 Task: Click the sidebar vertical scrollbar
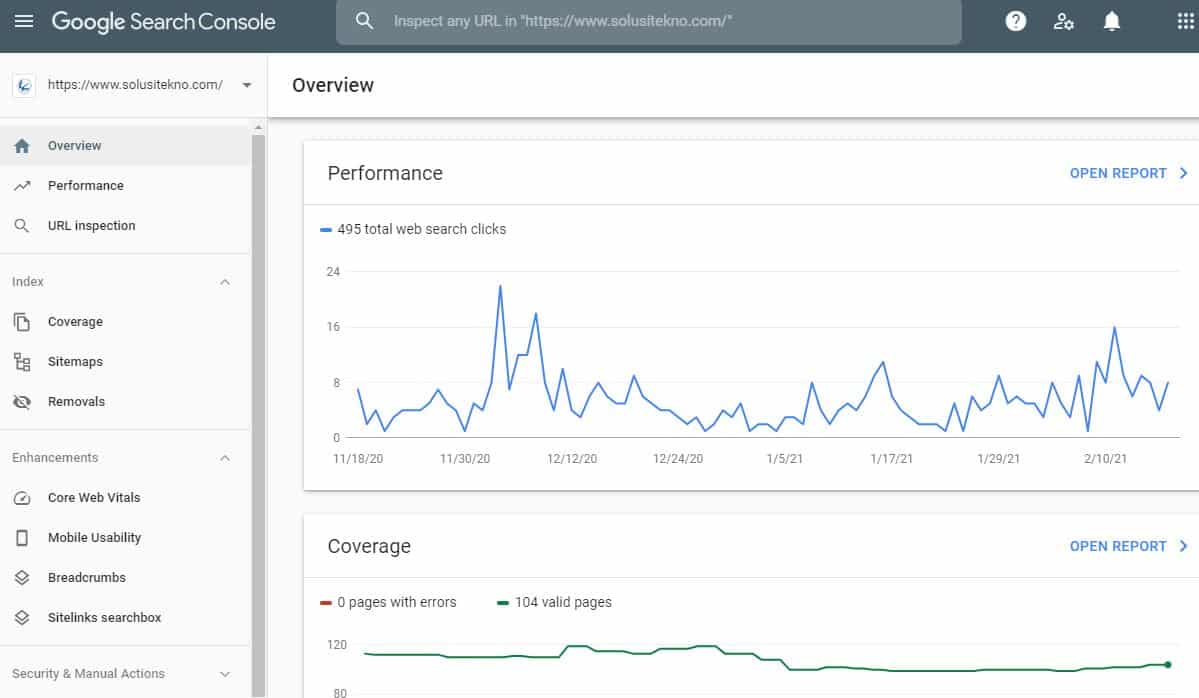tap(258, 416)
